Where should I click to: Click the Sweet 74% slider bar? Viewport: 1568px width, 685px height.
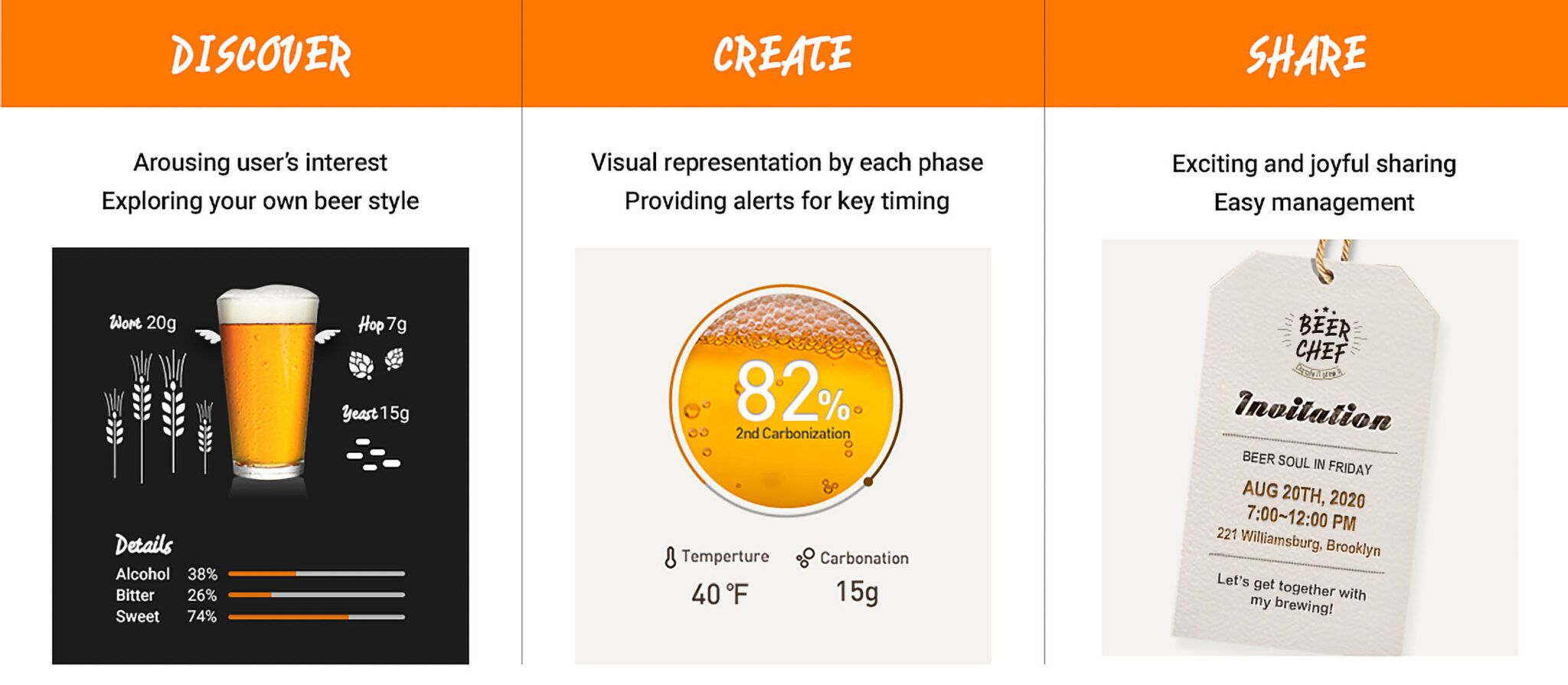316,616
